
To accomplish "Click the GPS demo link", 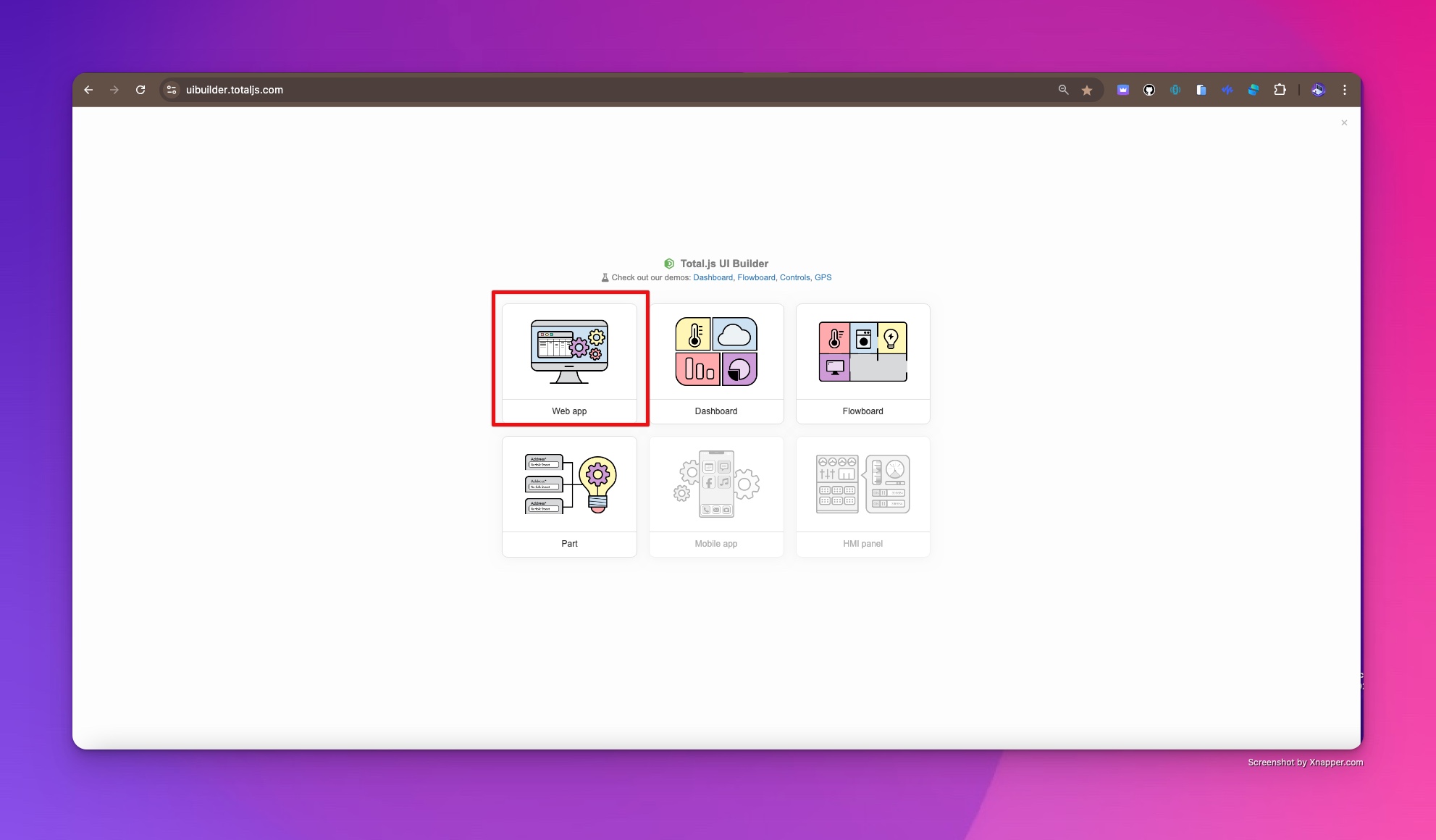I will click(822, 277).
